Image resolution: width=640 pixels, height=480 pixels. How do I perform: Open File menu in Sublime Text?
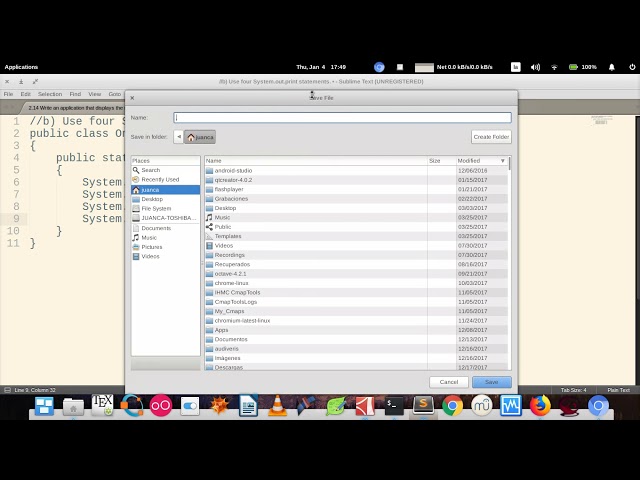click(x=8, y=94)
